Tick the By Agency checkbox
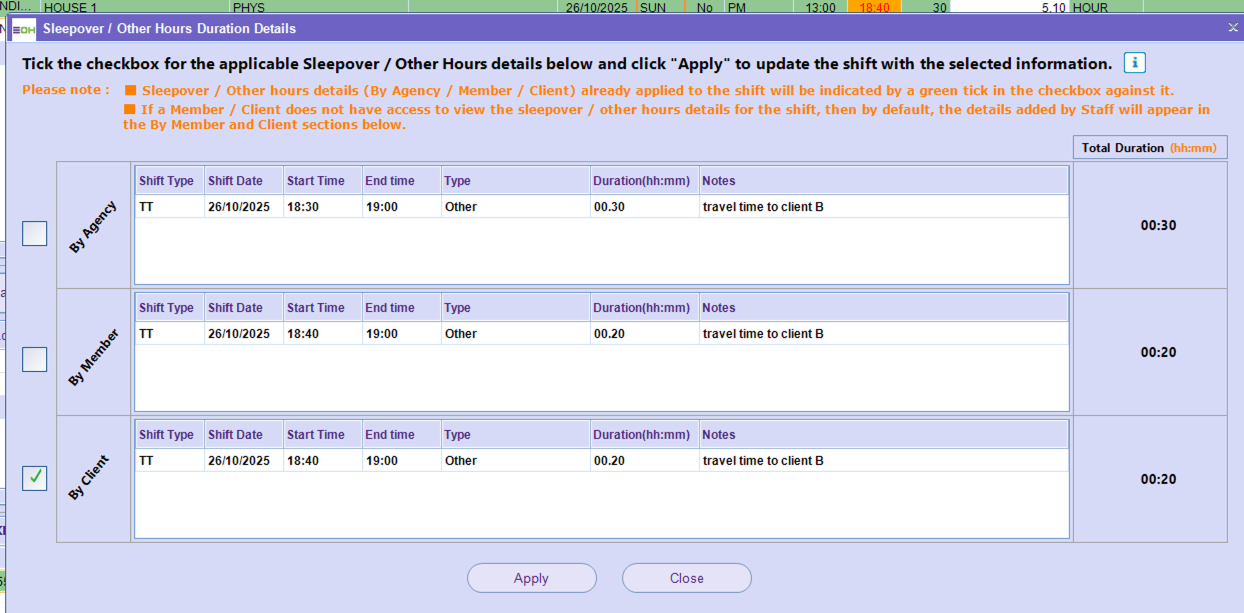Screen dimensions: 1244x613 point(35,234)
